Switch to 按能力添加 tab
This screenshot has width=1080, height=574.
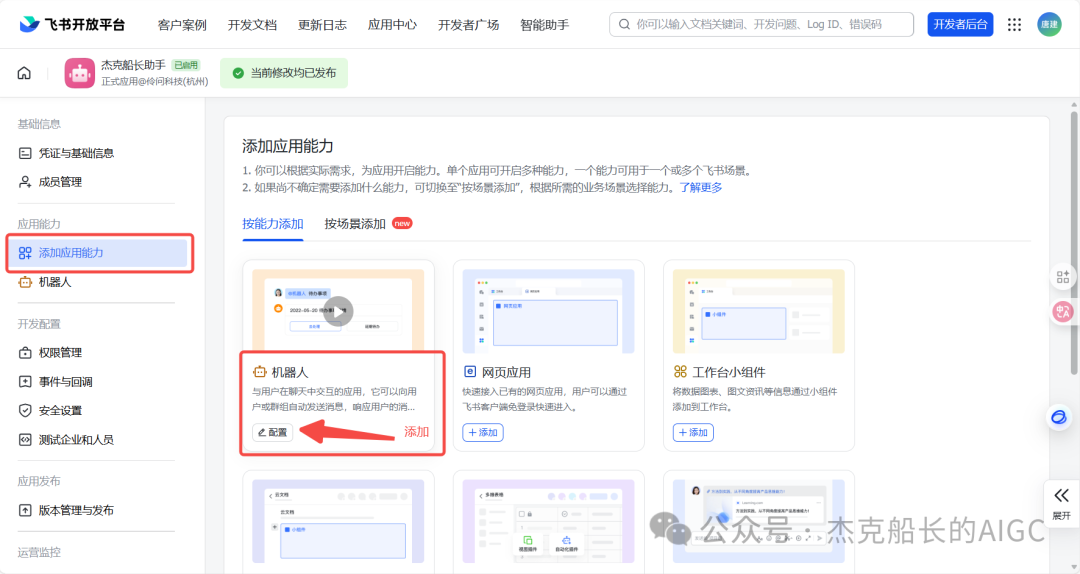point(273,224)
